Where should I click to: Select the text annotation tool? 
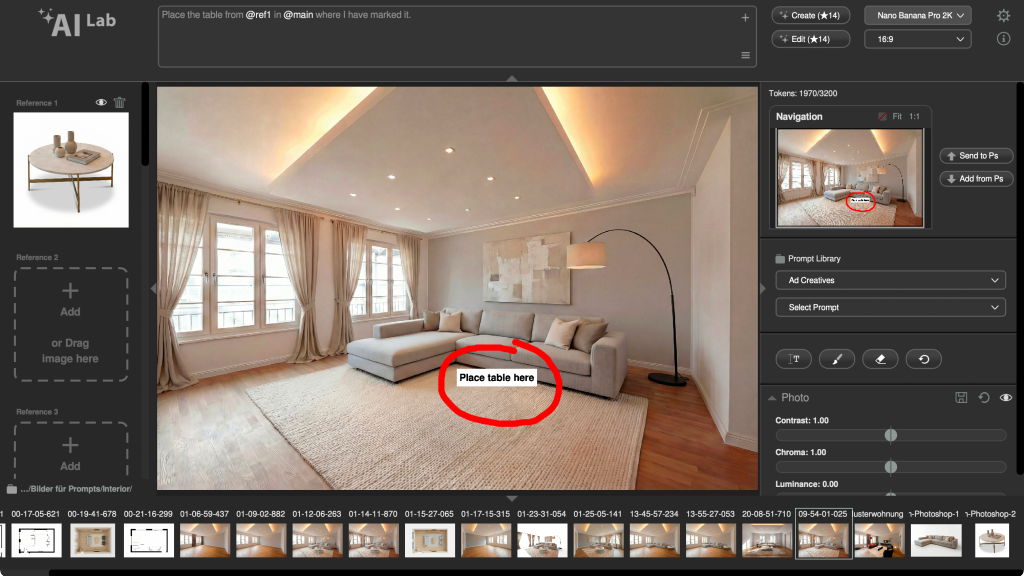(x=795, y=359)
